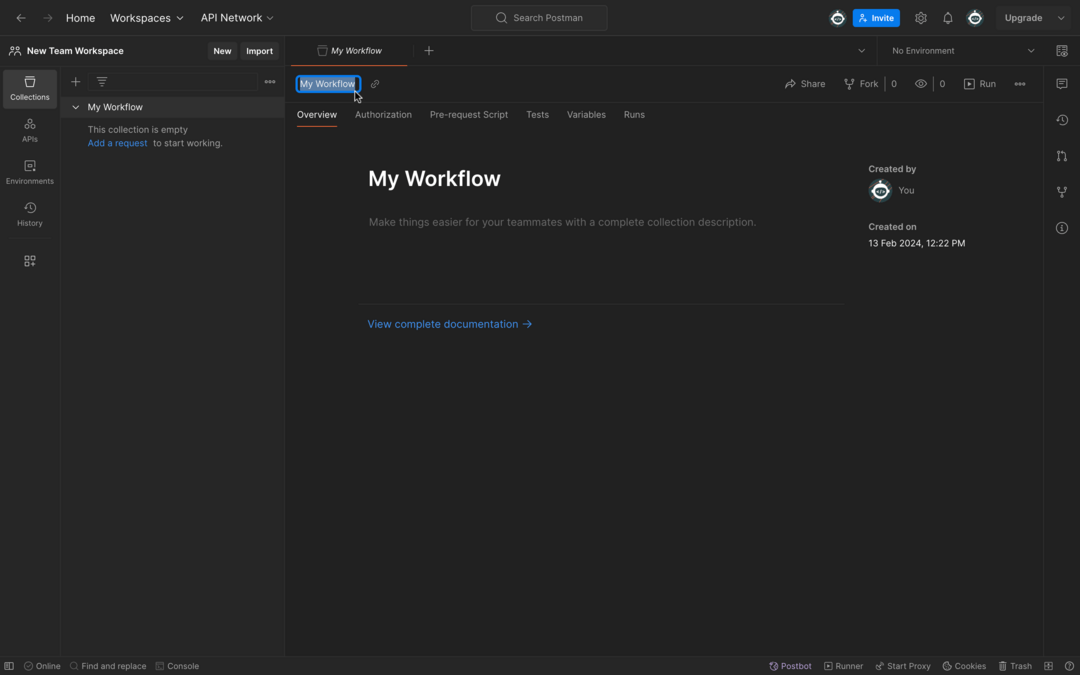
Task: Expand the arrow next to Upgrade
Action: click(1061, 18)
